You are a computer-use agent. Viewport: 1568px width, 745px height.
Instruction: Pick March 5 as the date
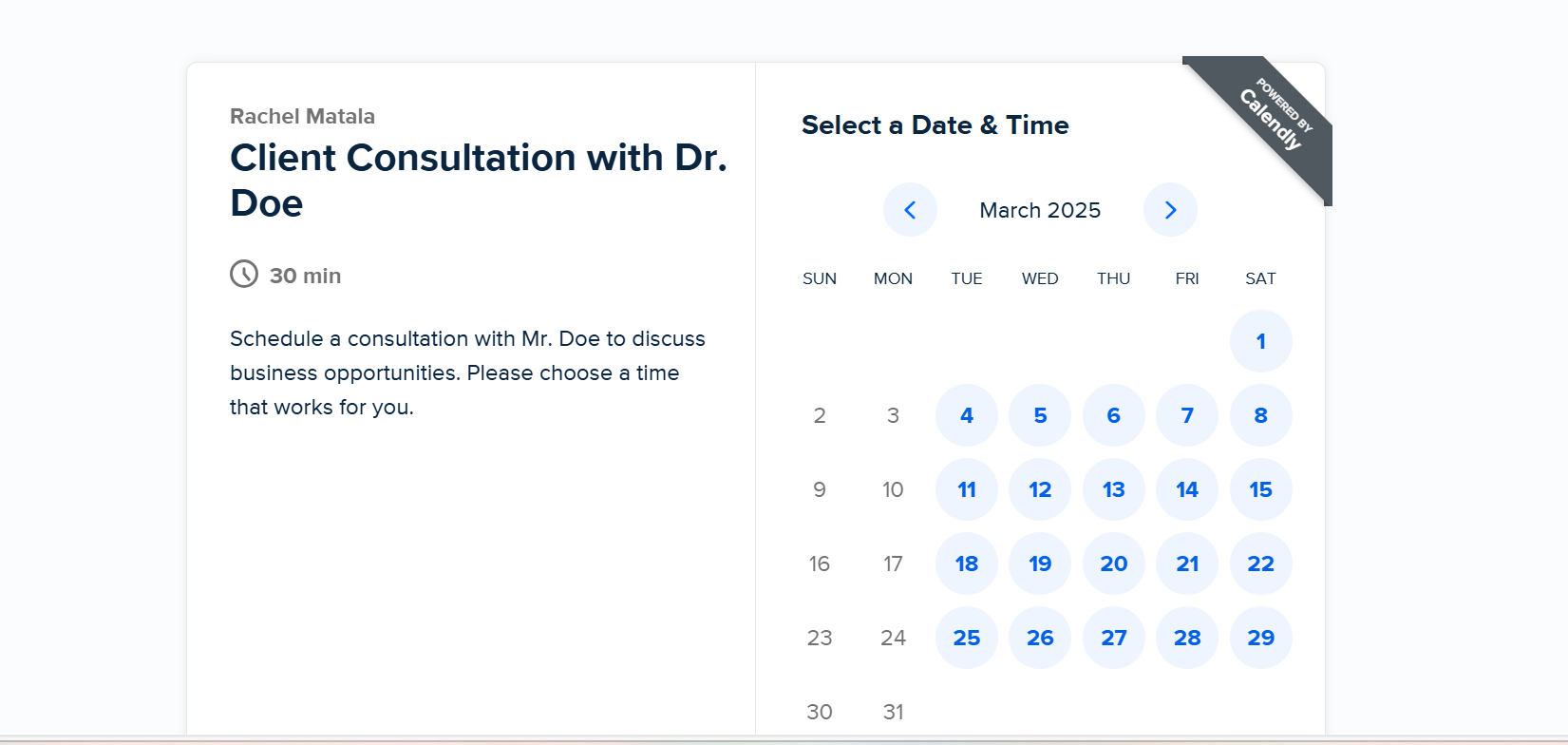pos(1040,415)
